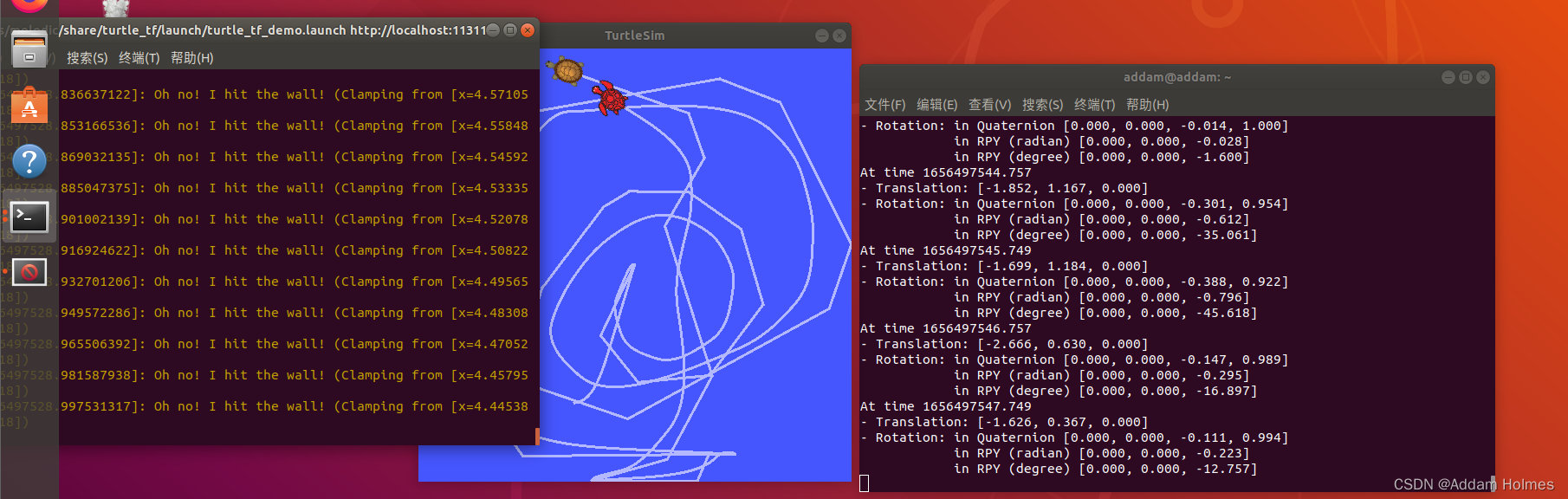Click the red turtle in TurtleSim
Image resolution: width=1568 pixels, height=499 pixels.
tap(610, 98)
